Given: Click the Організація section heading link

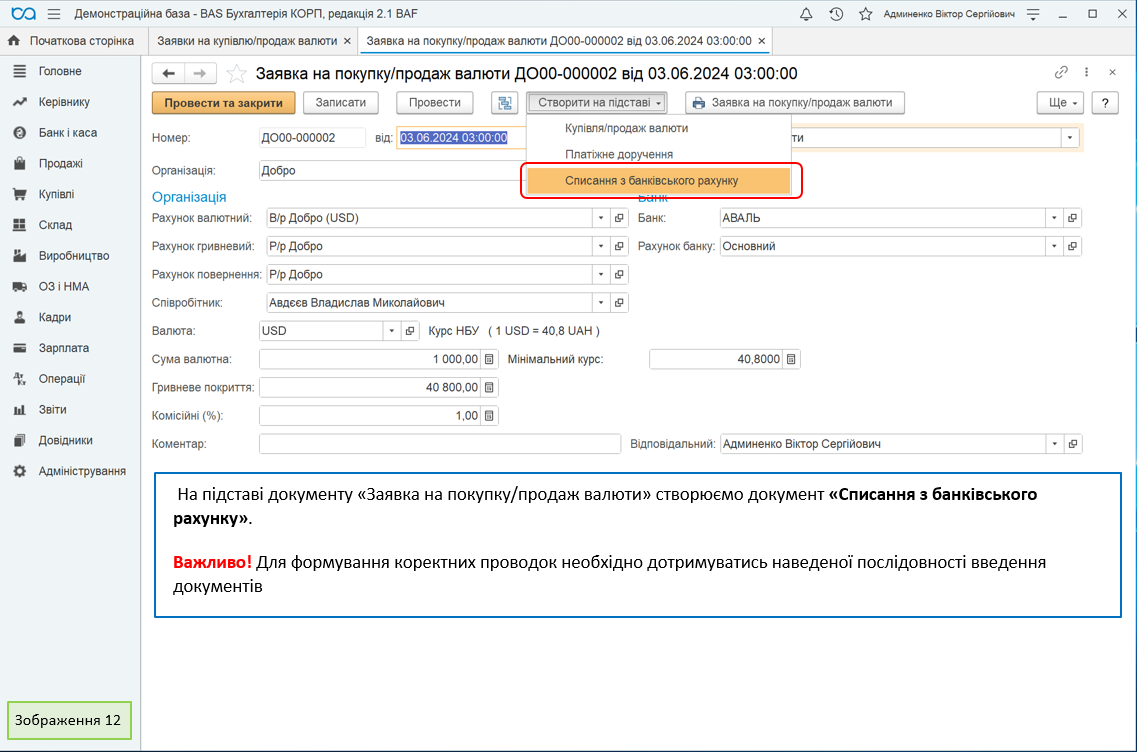Looking at the screenshot, I should [x=189, y=197].
